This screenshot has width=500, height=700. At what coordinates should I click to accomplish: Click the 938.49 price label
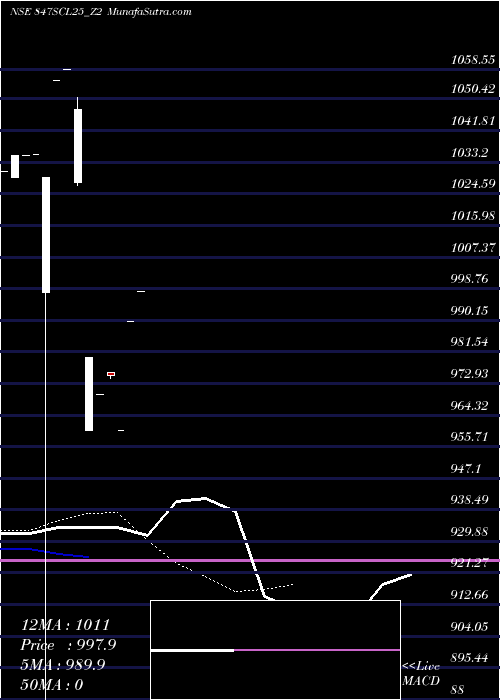(469, 500)
